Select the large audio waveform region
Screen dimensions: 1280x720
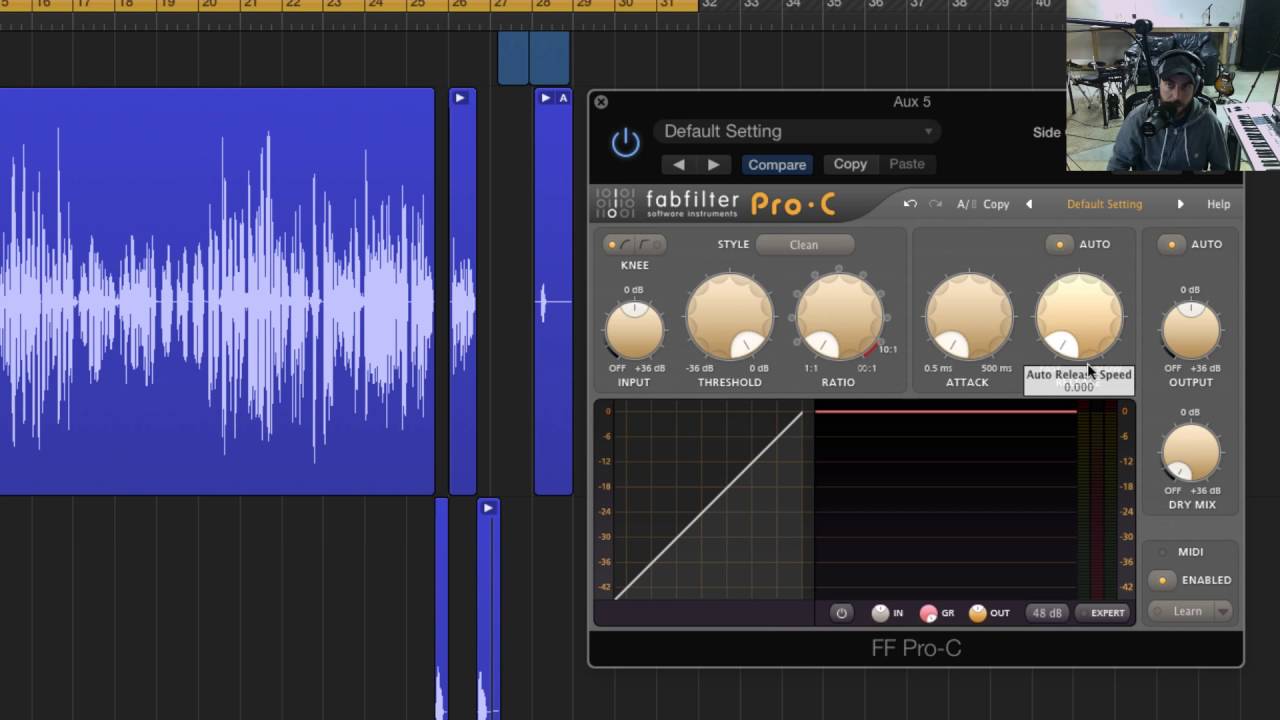click(217, 291)
